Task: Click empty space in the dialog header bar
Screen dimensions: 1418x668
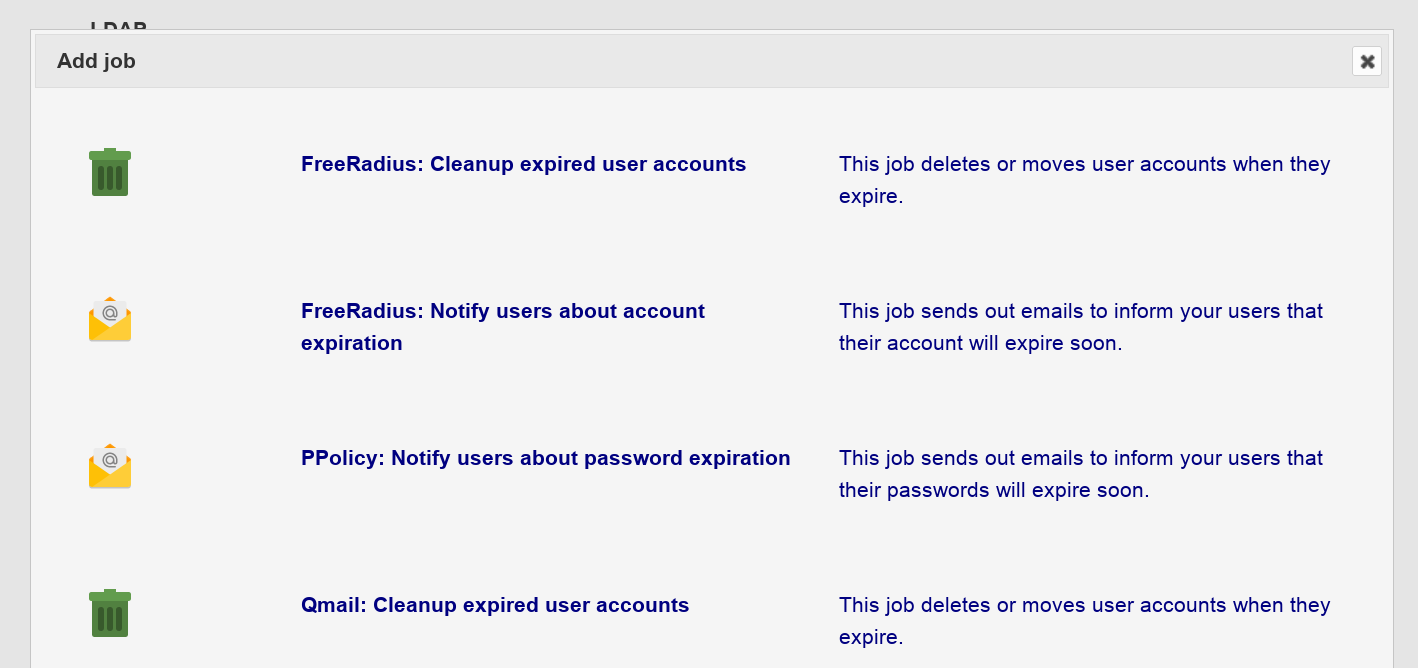Action: tap(700, 61)
